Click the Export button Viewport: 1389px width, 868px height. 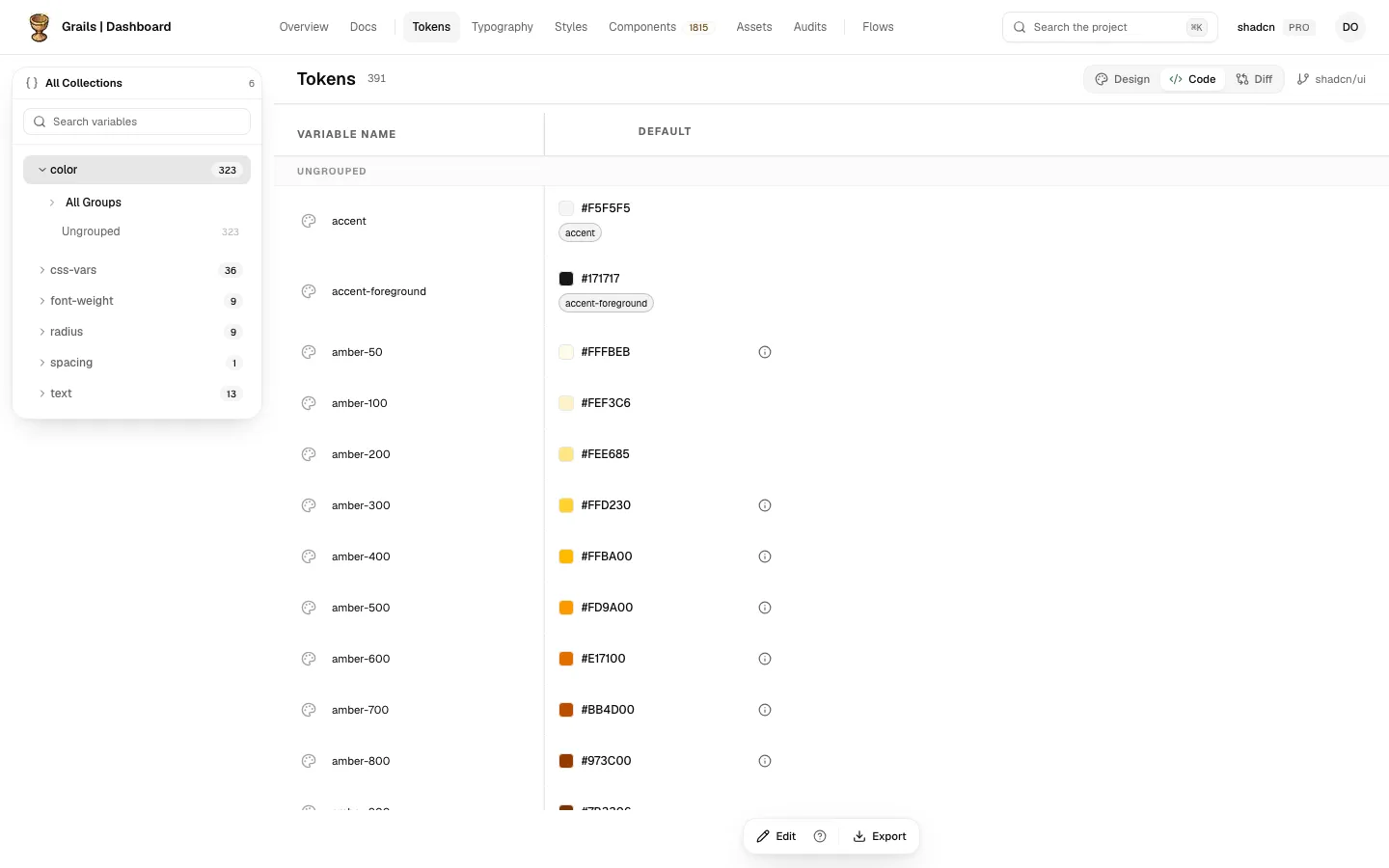[x=880, y=836]
